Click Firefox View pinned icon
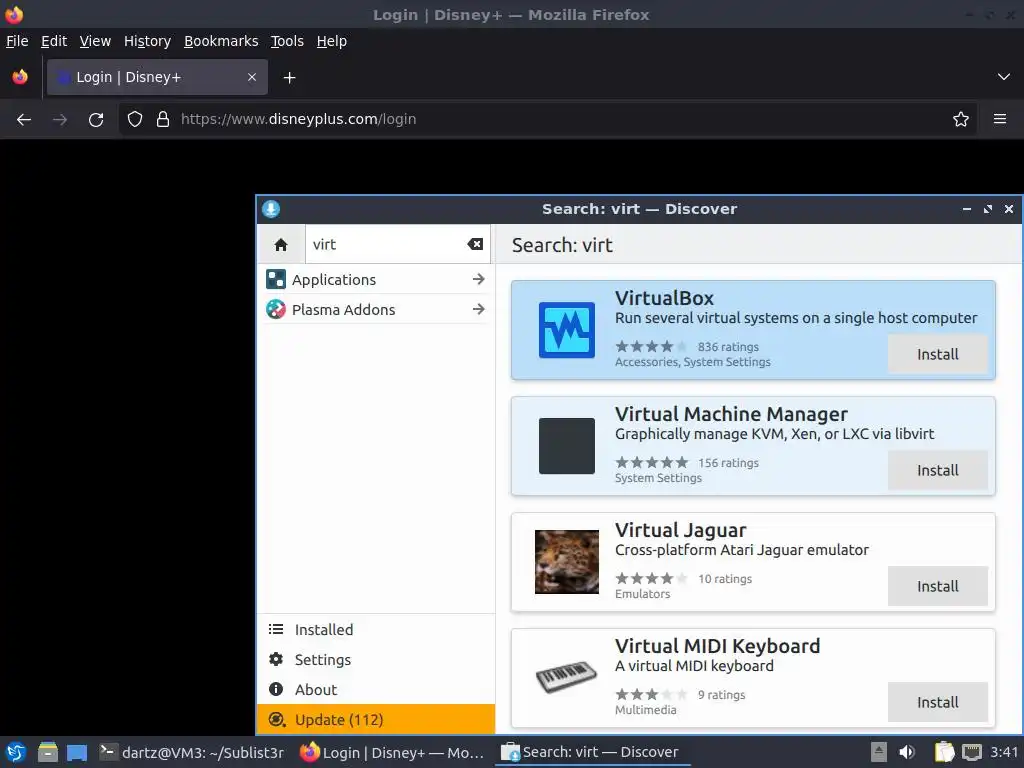1024x768 pixels. tap(20, 77)
